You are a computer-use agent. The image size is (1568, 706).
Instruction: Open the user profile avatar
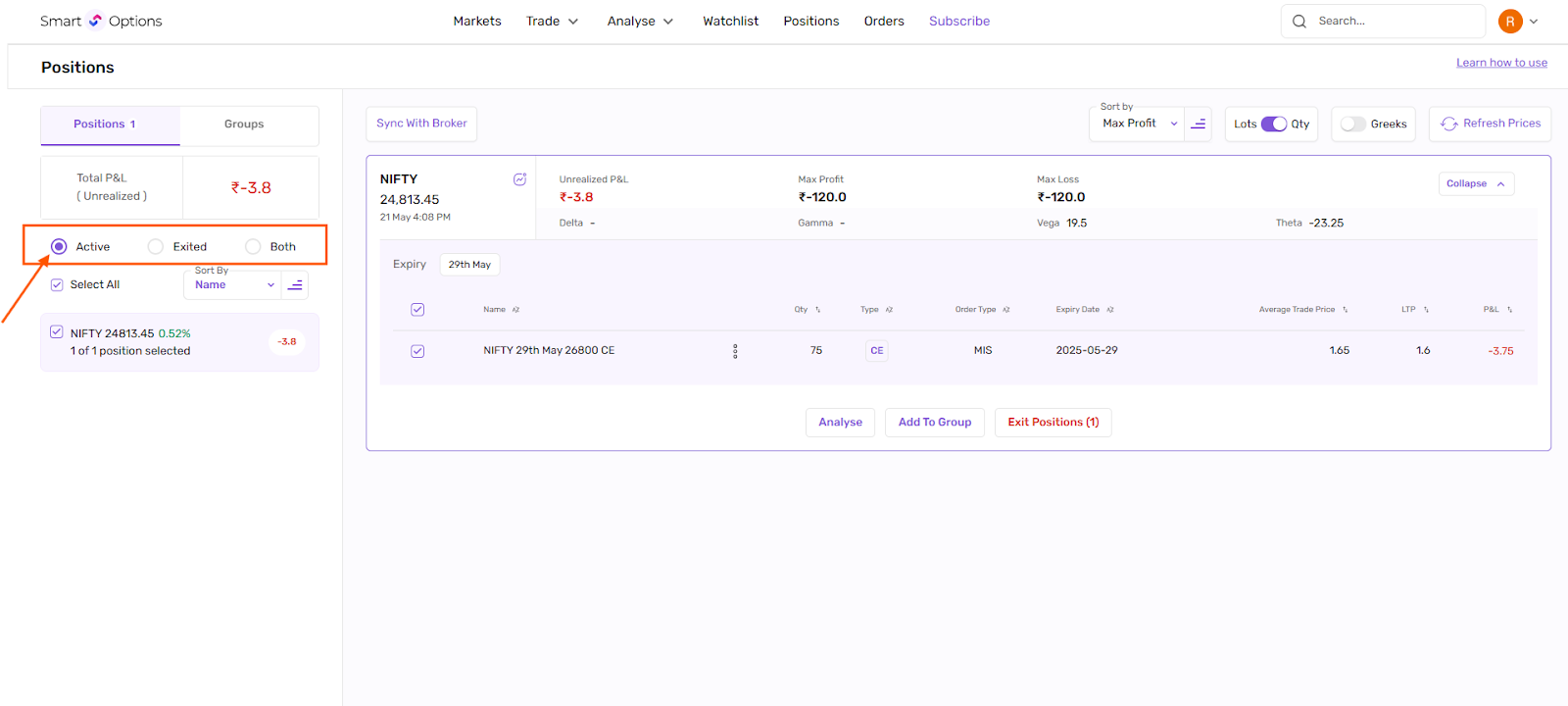click(1510, 21)
